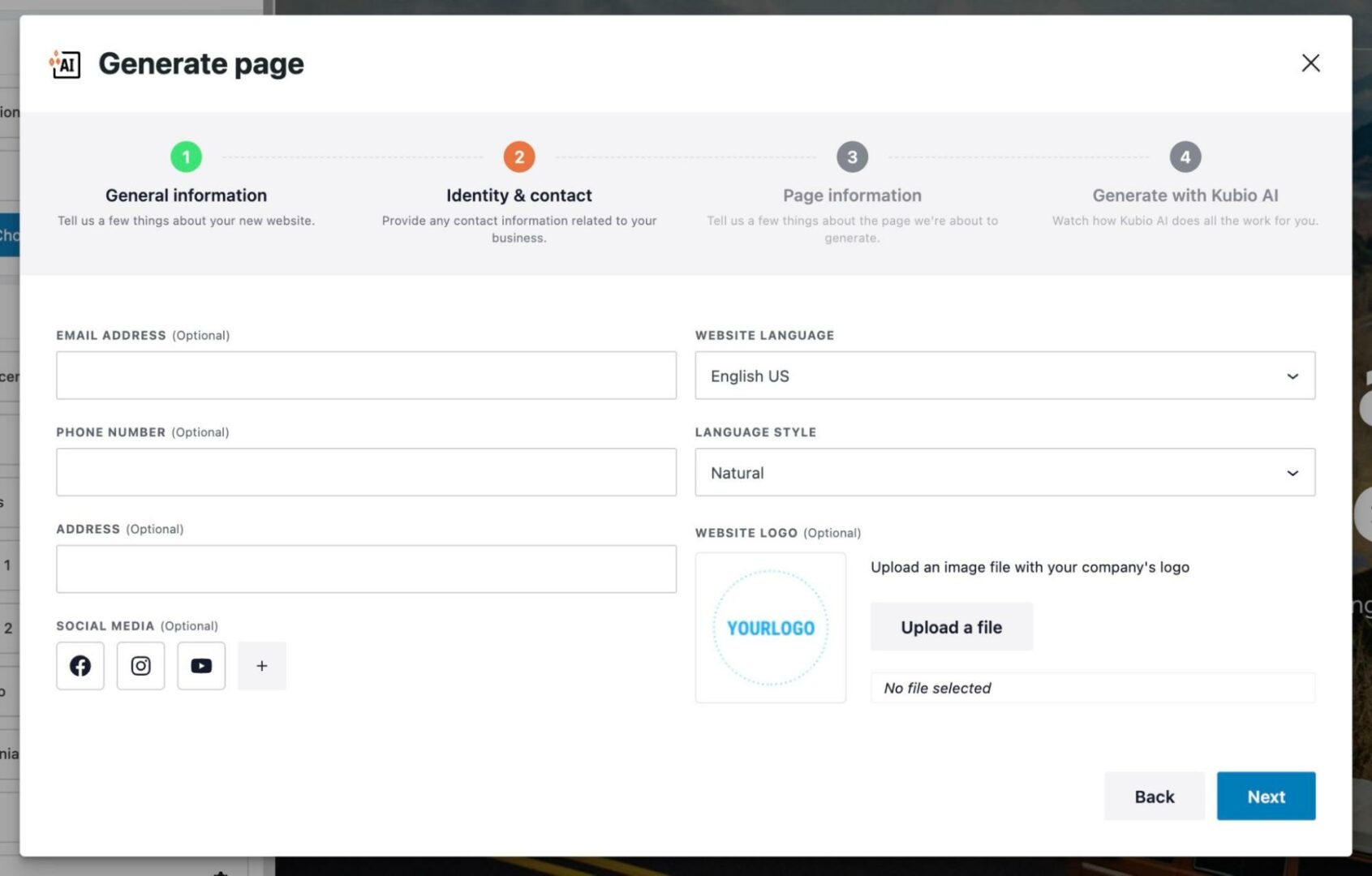
Task: Expand the English US language selector chevron
Action: (1293, 376)
